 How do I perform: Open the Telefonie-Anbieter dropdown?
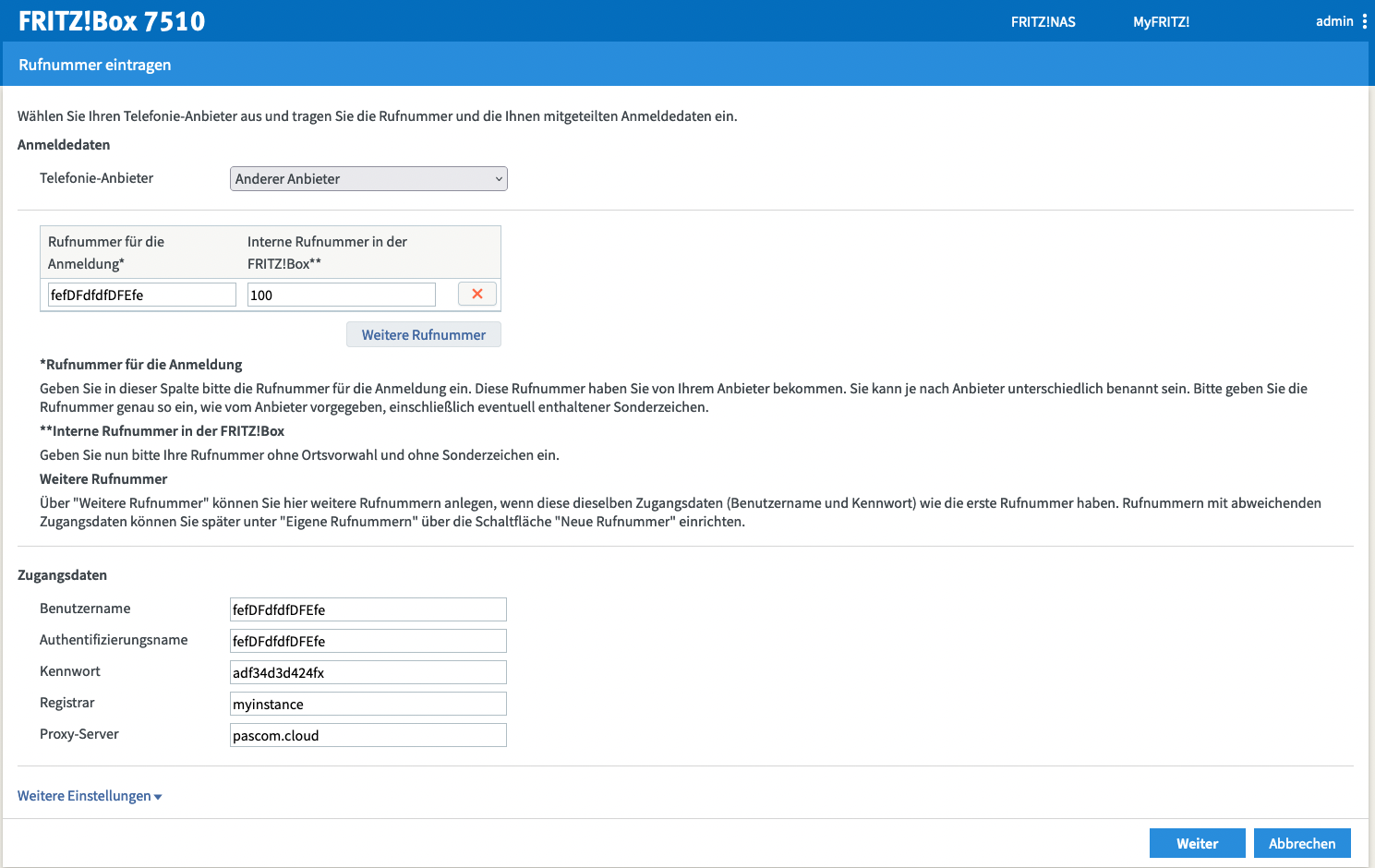click(x=368, y=178)
